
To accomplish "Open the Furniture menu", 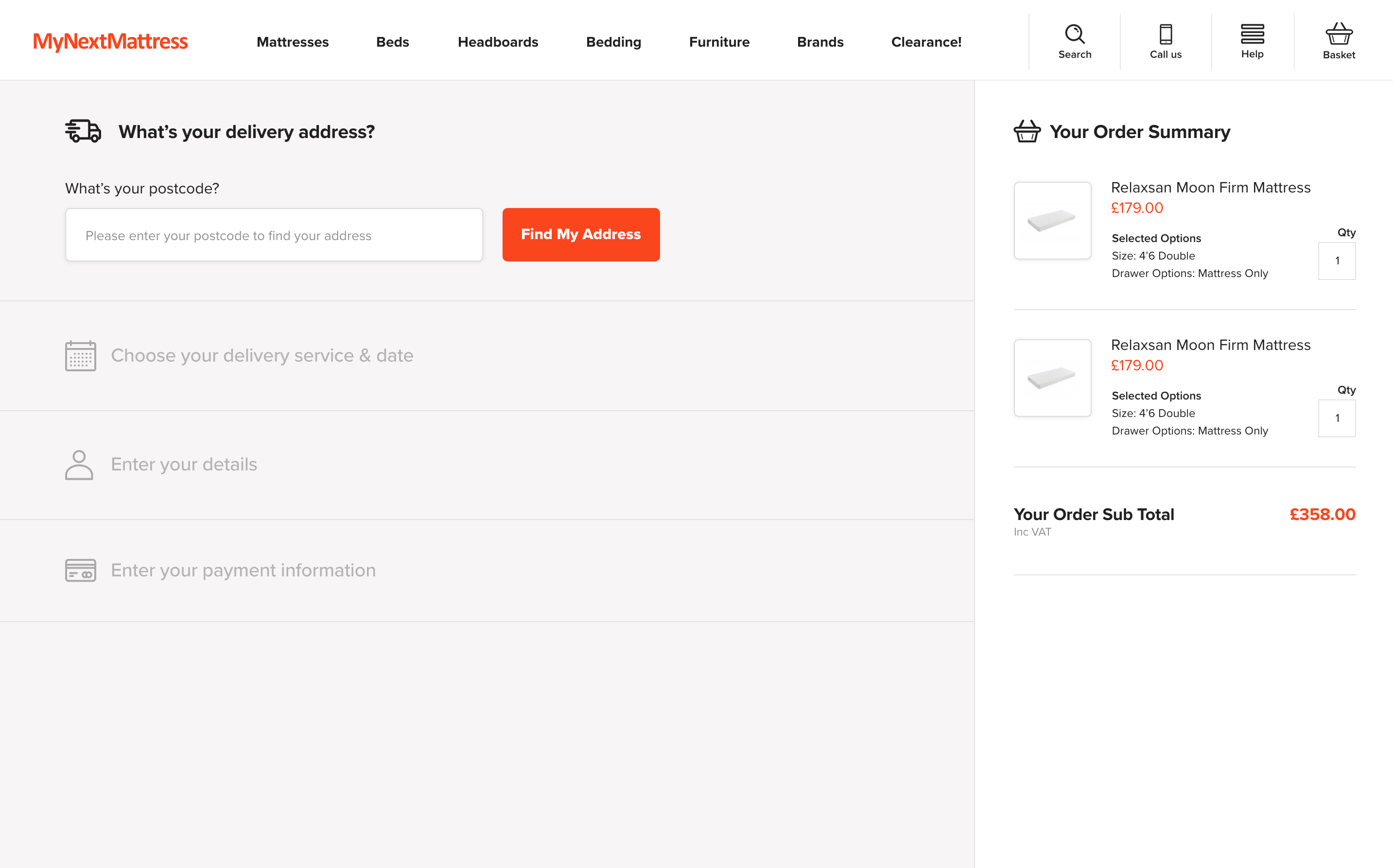I will point(719,42).
